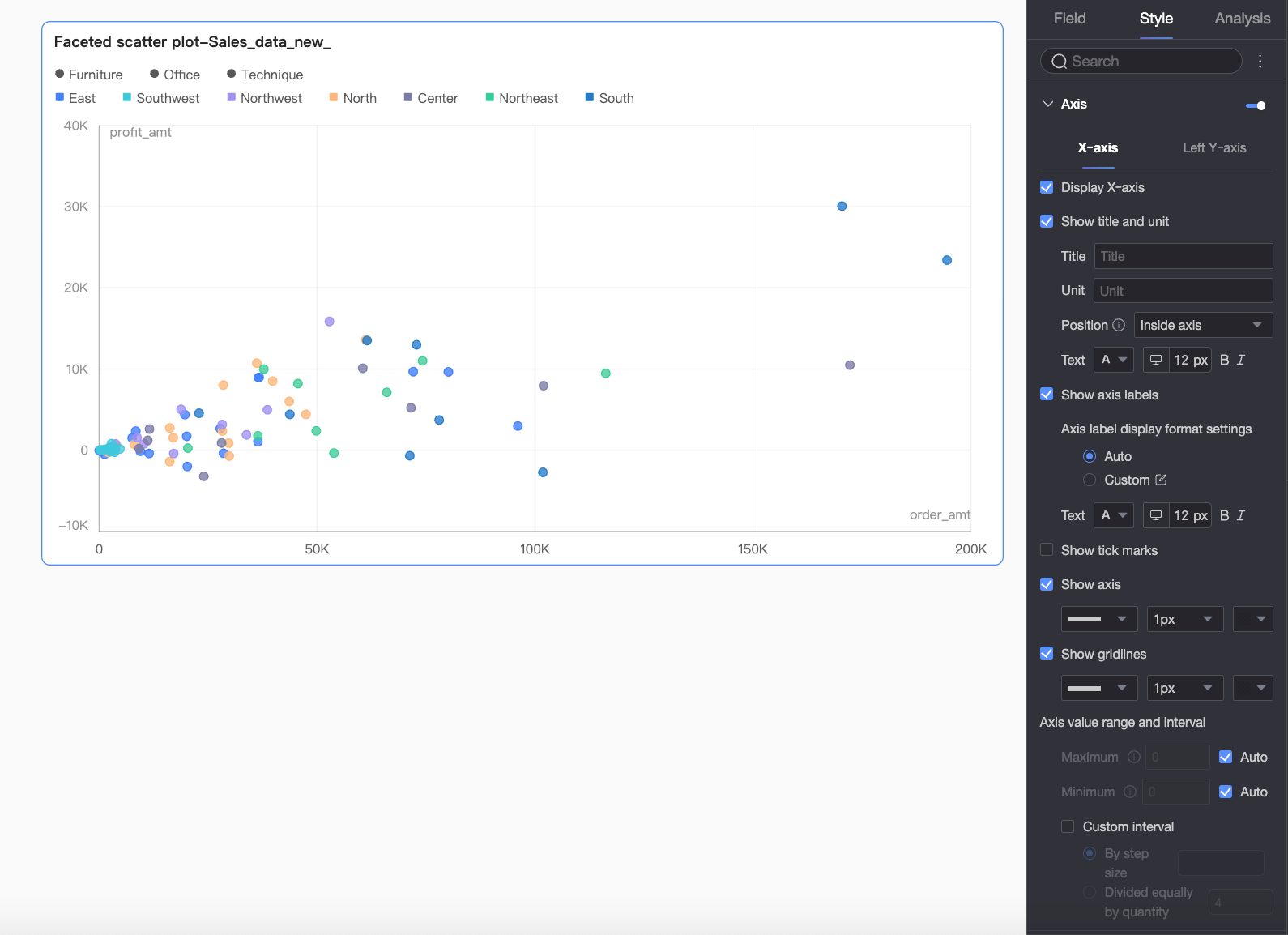
Task: Open the gridlines line style dropdown
Action: coord(1099,688)
